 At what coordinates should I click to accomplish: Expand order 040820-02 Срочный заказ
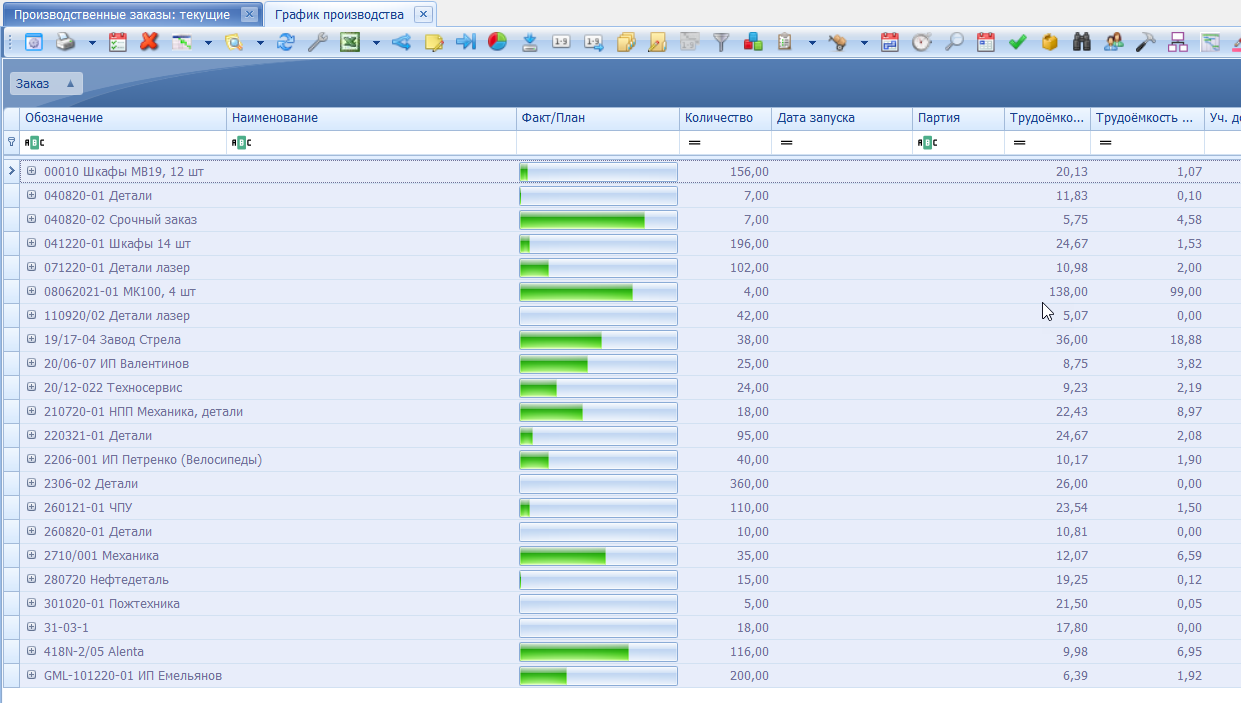click(32, 219)
